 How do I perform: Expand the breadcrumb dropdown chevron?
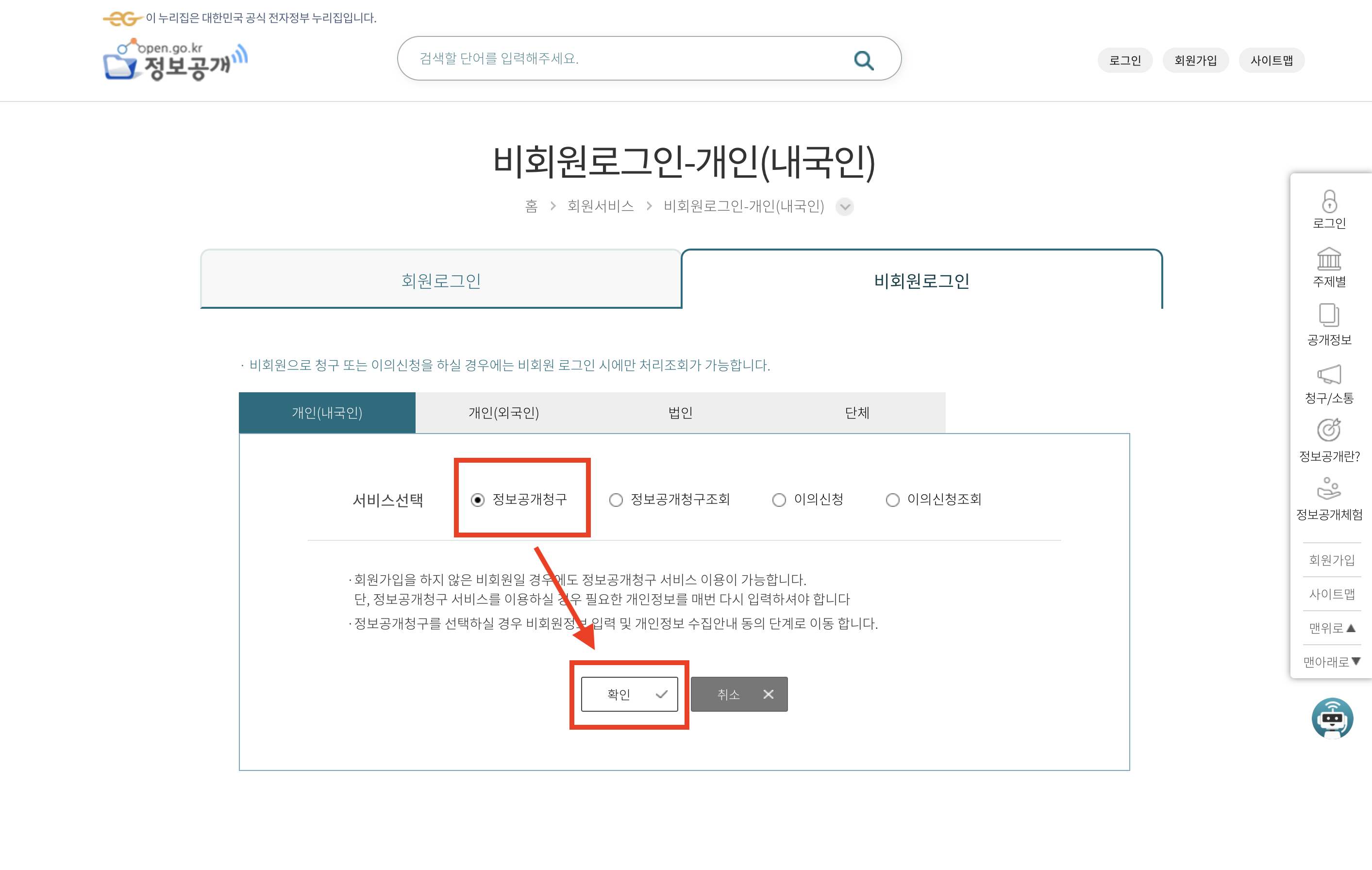pos(844,206)
